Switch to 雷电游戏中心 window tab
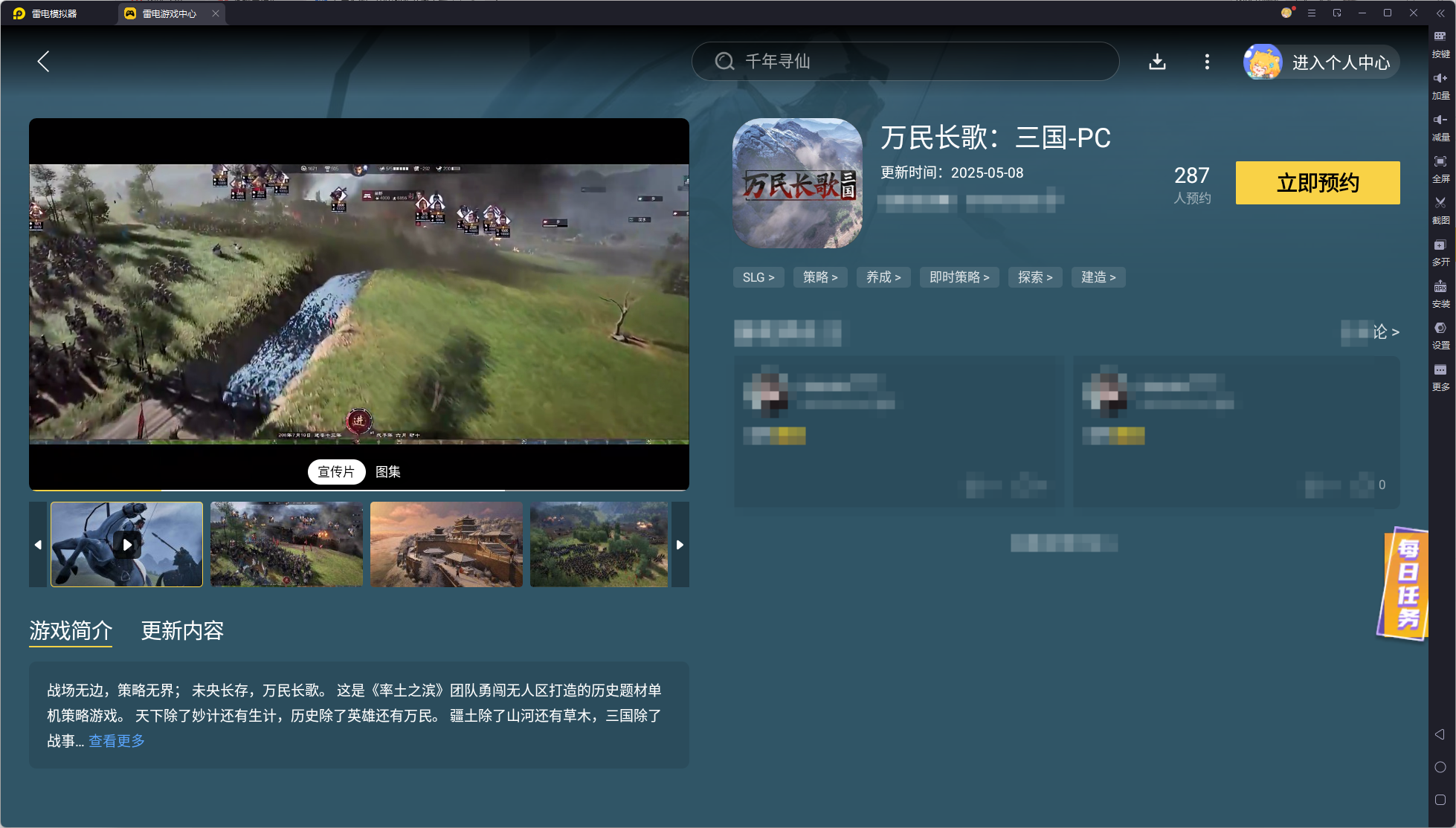The image size is (1456, 828). click(170, 13)
